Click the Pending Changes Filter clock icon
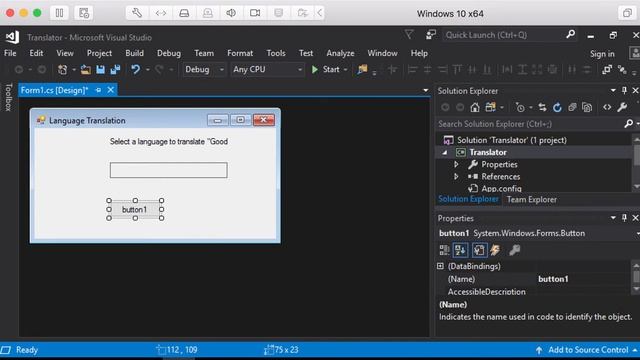This screenshot has height=360, width=640. pyautogui.click(x=520, y=107)
